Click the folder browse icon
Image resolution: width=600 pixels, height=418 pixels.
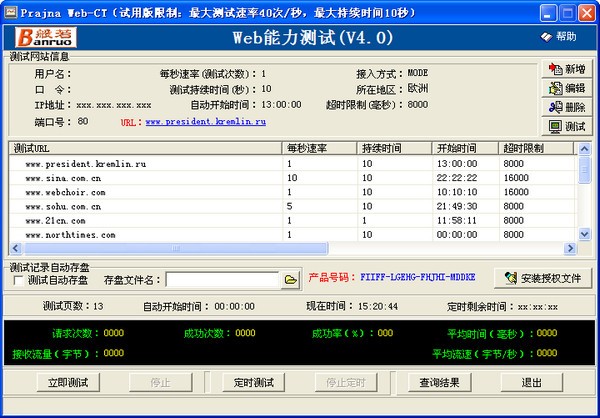coord(290,280)
